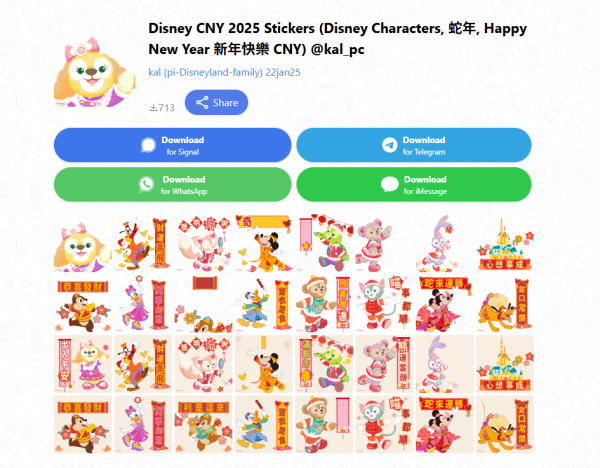Select the Minnie Mouse sticker in bottom row
Image resolution: width=600 pixels, height=468 pixels.
pyautogui.click(x=445, y=424)
